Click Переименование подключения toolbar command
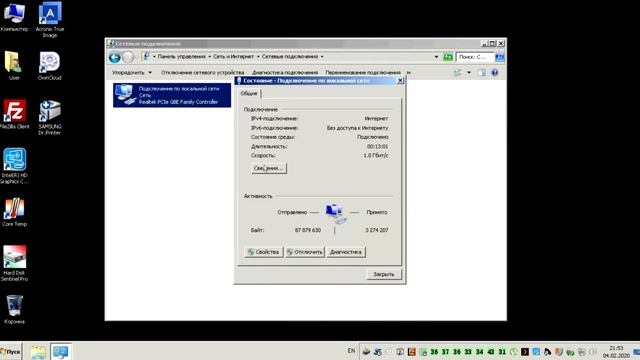The height and width of the screenshot is (360, 640). (363, 73)
